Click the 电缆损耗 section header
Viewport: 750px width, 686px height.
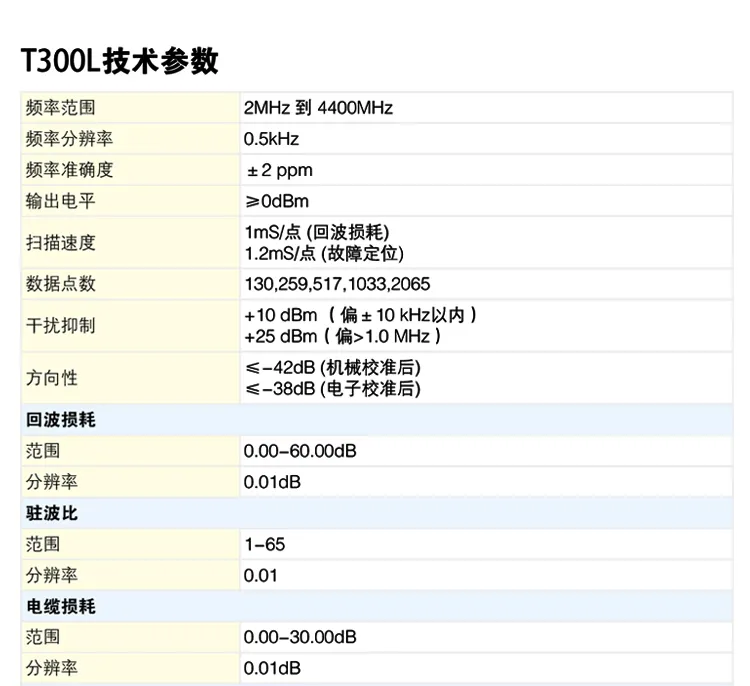click(x=60, y=607)
